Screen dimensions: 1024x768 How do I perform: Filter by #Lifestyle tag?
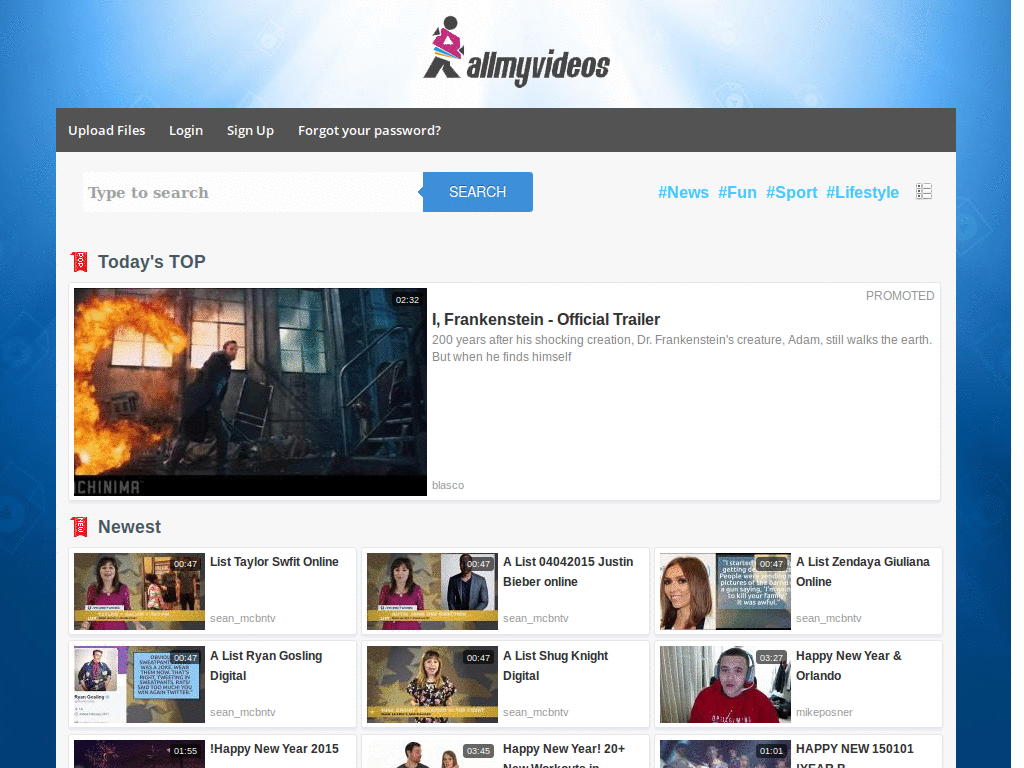coord(862,193)
